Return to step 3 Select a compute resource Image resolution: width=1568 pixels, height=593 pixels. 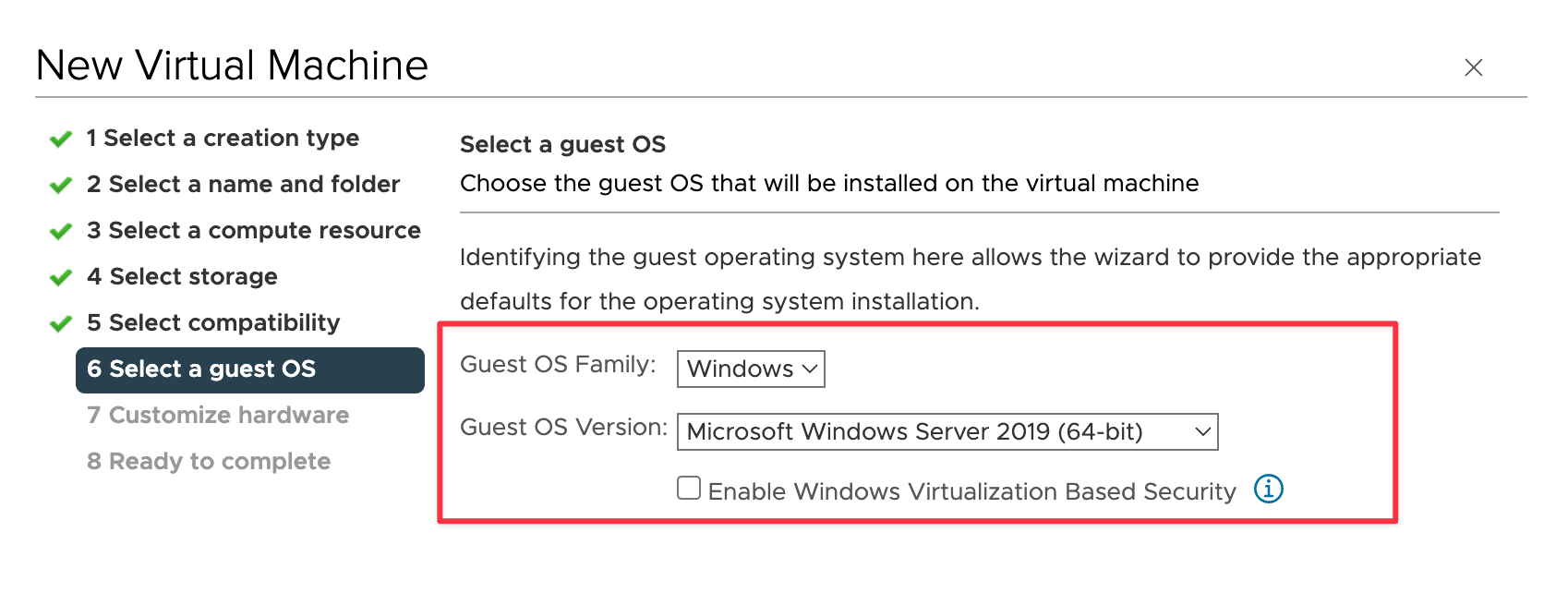(x=254, y=230)
